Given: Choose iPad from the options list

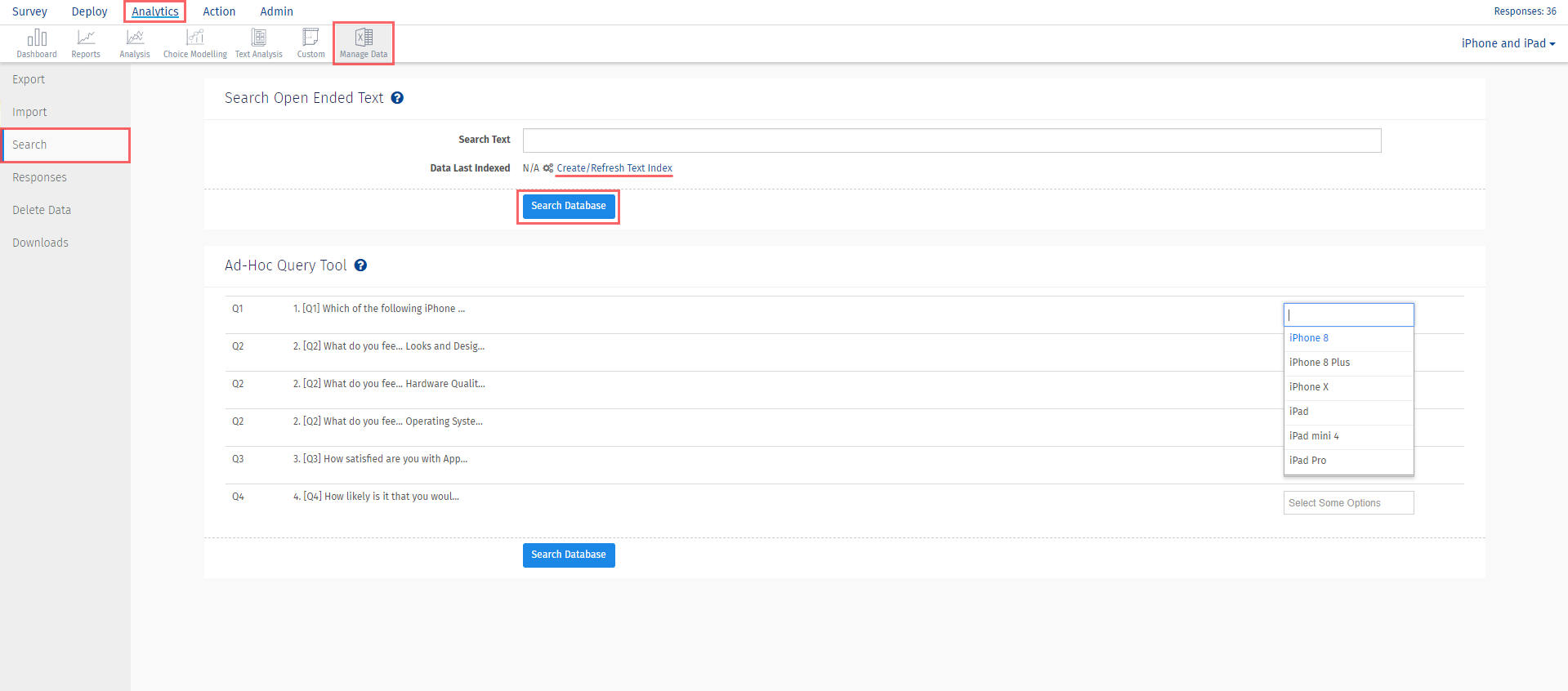Looking at the screenshot, I should (1348, 412).
